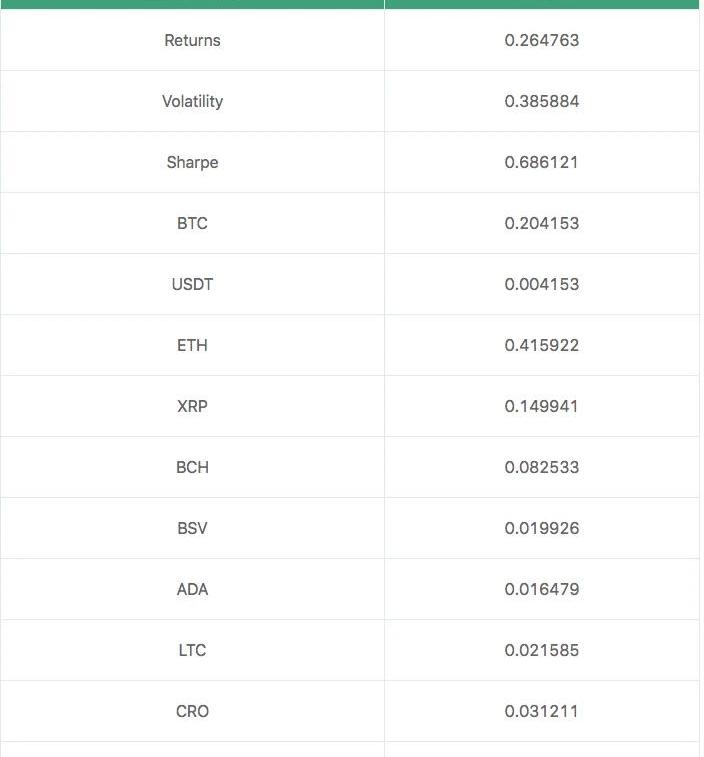Image resolution: width=704 pixels, height=757 pixels.
Task: Select the USDT weight 0.004153
Action: click(x=541, y=284)
